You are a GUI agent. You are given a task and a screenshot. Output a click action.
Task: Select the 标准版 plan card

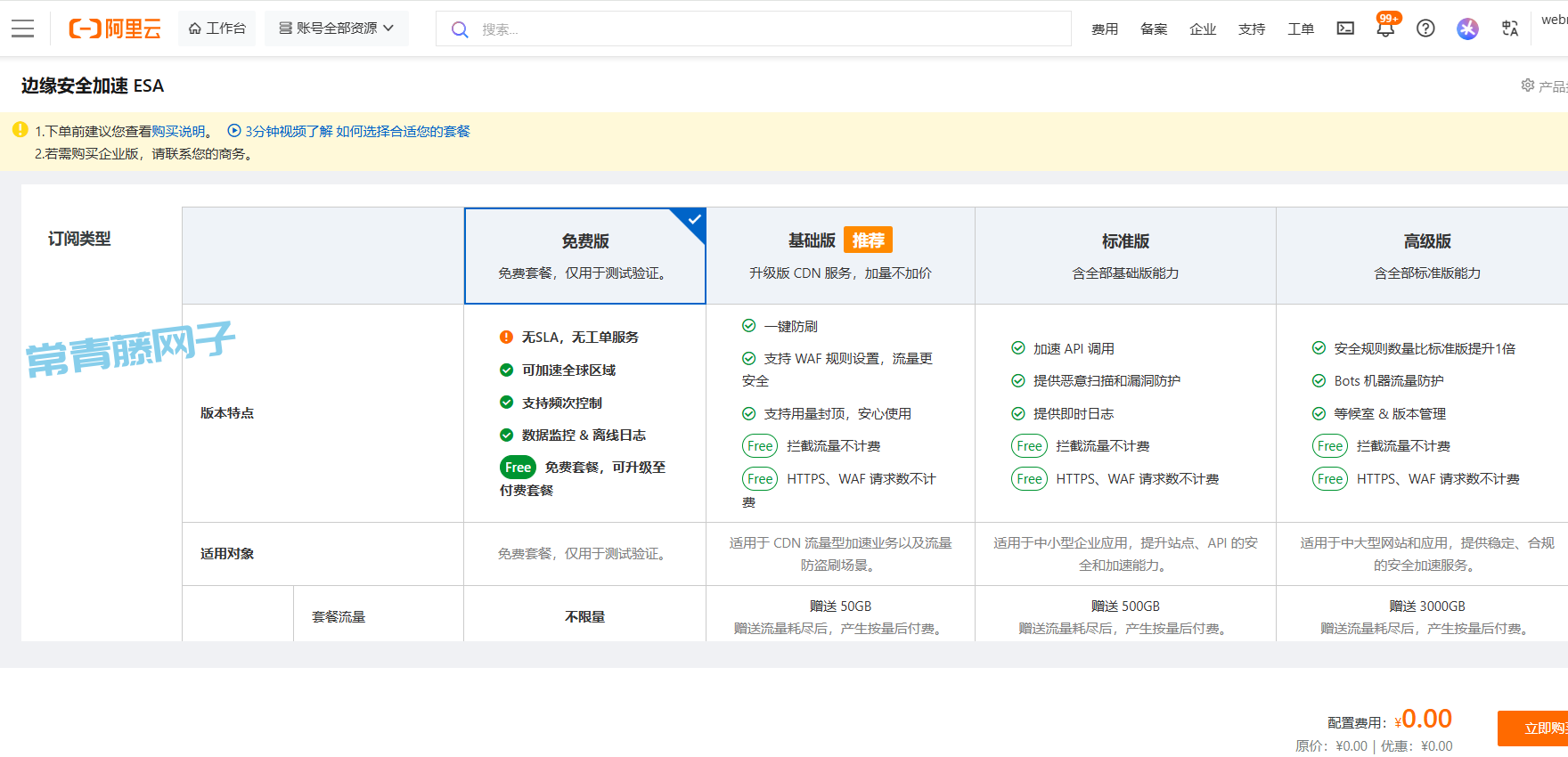click(1125, 256)
